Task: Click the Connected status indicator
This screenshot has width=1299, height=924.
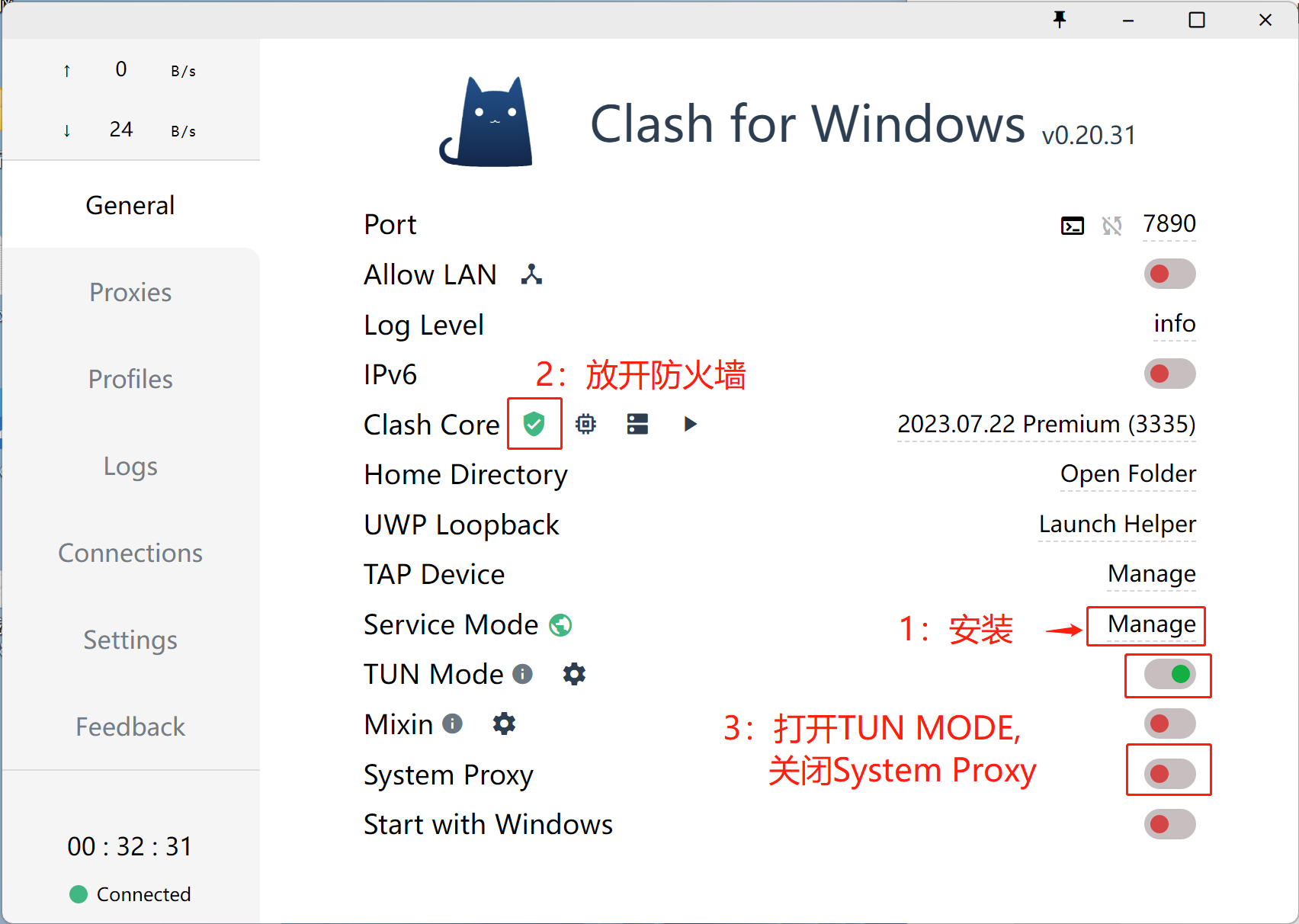Action: pyautogui.click(x=130, y=894)
